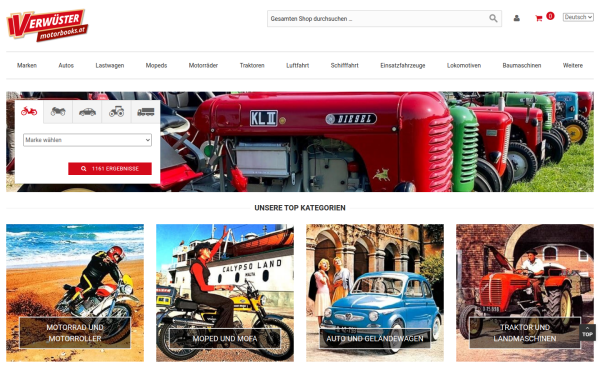Screen dimensions: 600x375
Task: Open the shopping cart icon
Action: click(x=539, y=18)
